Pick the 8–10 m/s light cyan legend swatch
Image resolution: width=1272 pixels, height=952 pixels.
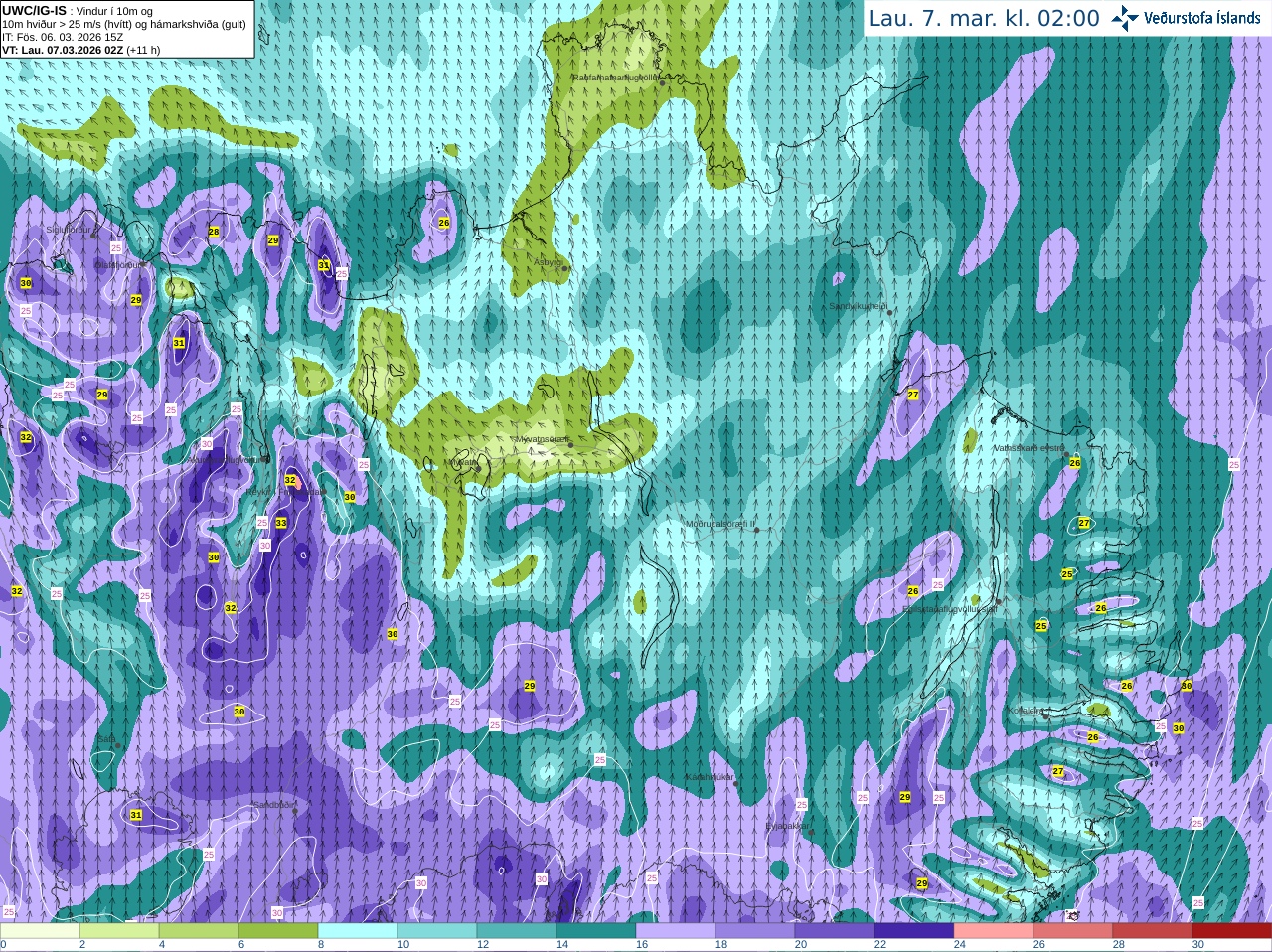click(358, 931)
